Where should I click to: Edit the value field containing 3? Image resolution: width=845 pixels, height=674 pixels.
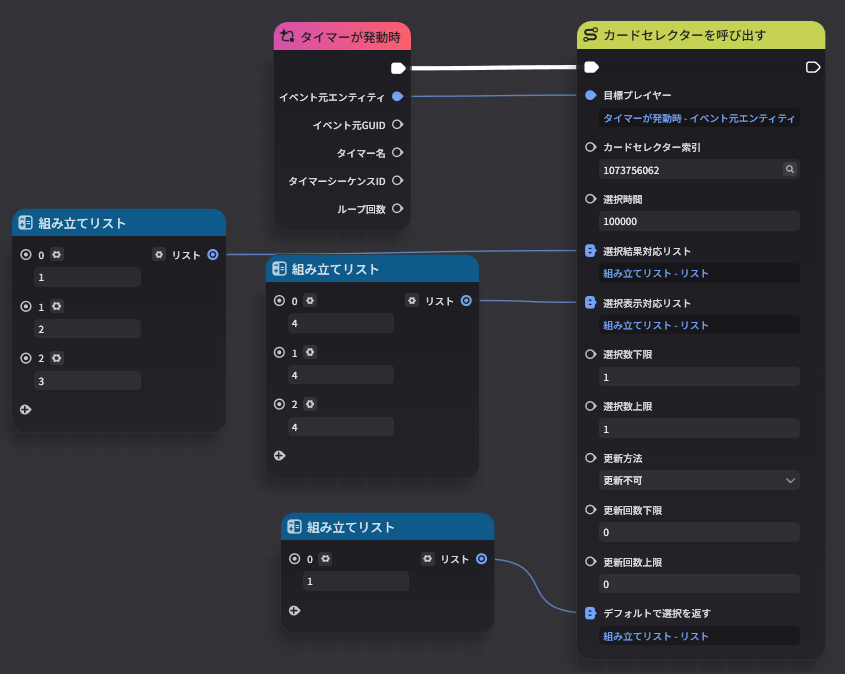(87, 381)
